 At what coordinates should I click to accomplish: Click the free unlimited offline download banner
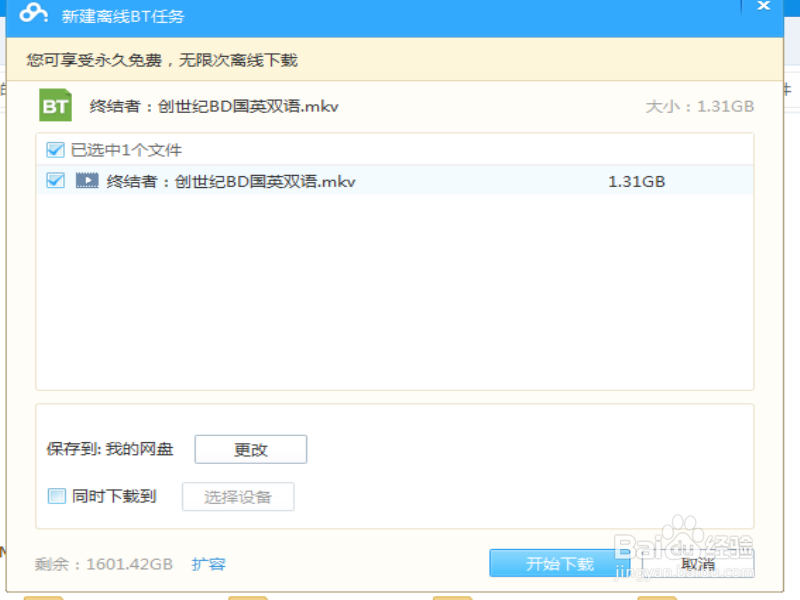pos(160,61)
